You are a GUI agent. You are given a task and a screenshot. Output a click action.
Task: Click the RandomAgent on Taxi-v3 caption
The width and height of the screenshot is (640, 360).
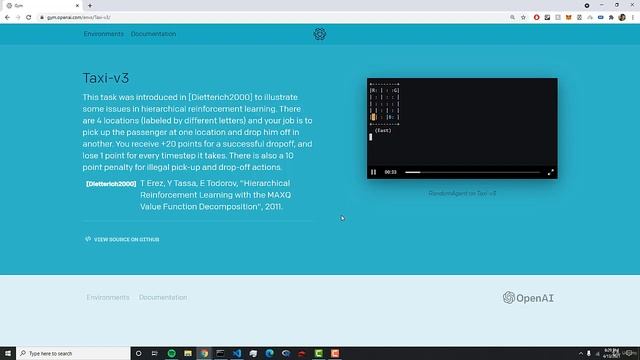pyautogui.click(x=462, y=193)
